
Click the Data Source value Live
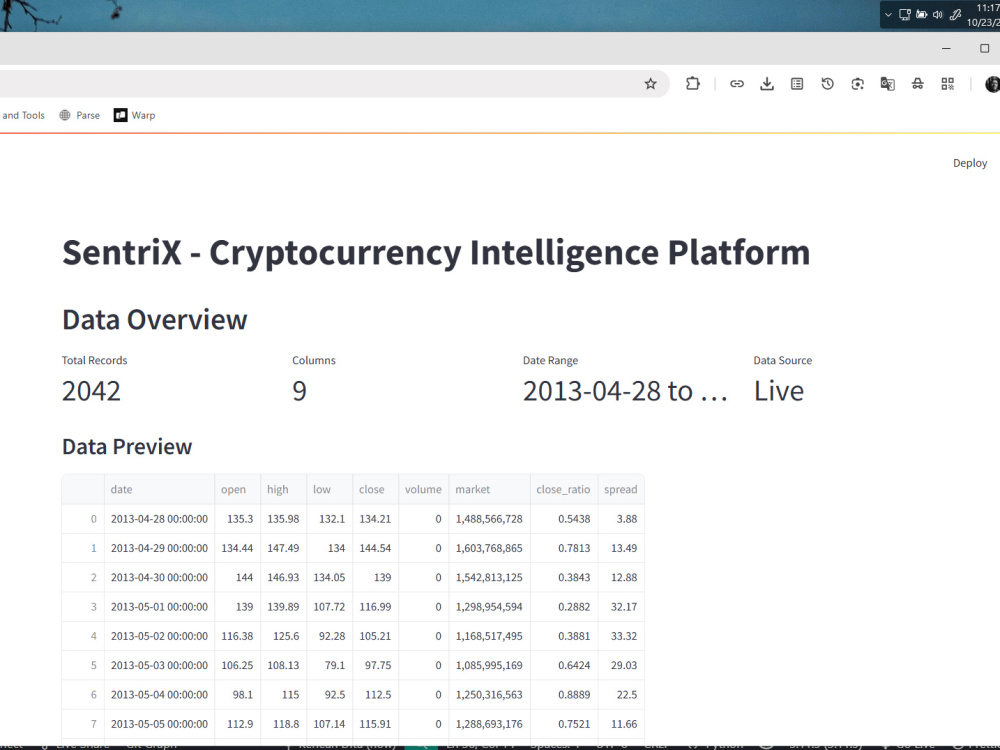(779, 391)
